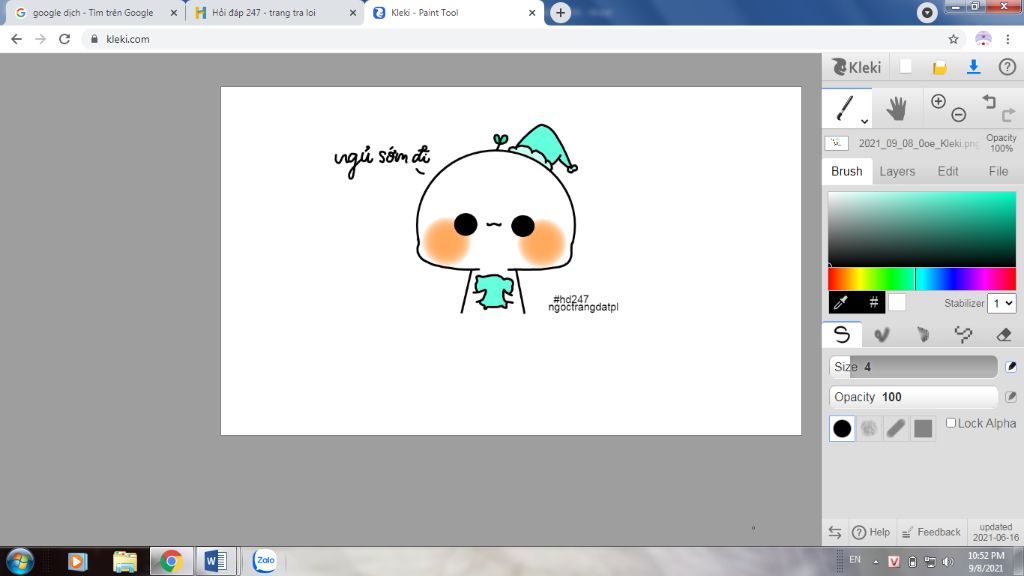Switch to the Layers tab
The image size is (1024, 576).
coord(897,171)
